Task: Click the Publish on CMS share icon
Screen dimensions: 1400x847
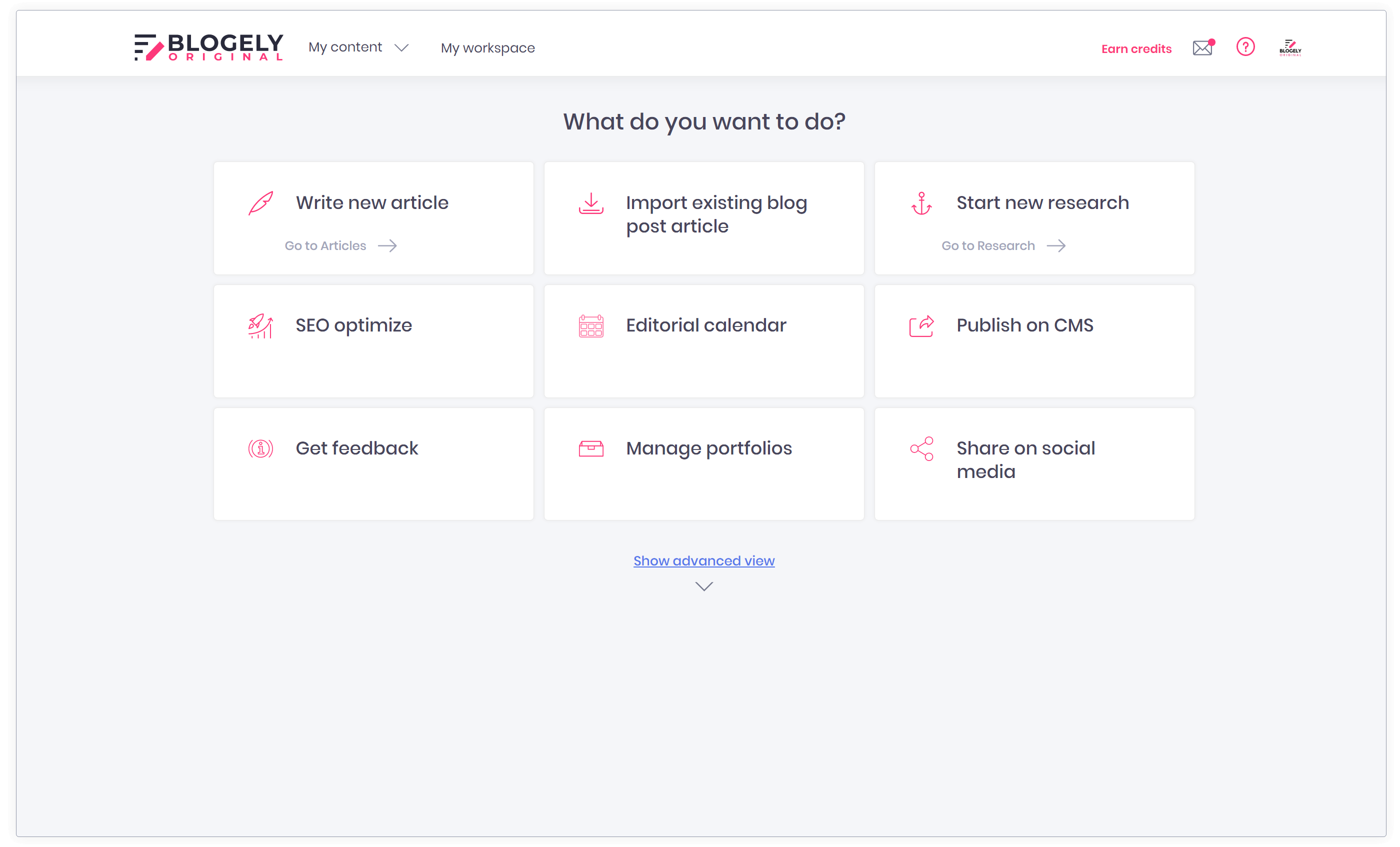Action: coord(921,326)
